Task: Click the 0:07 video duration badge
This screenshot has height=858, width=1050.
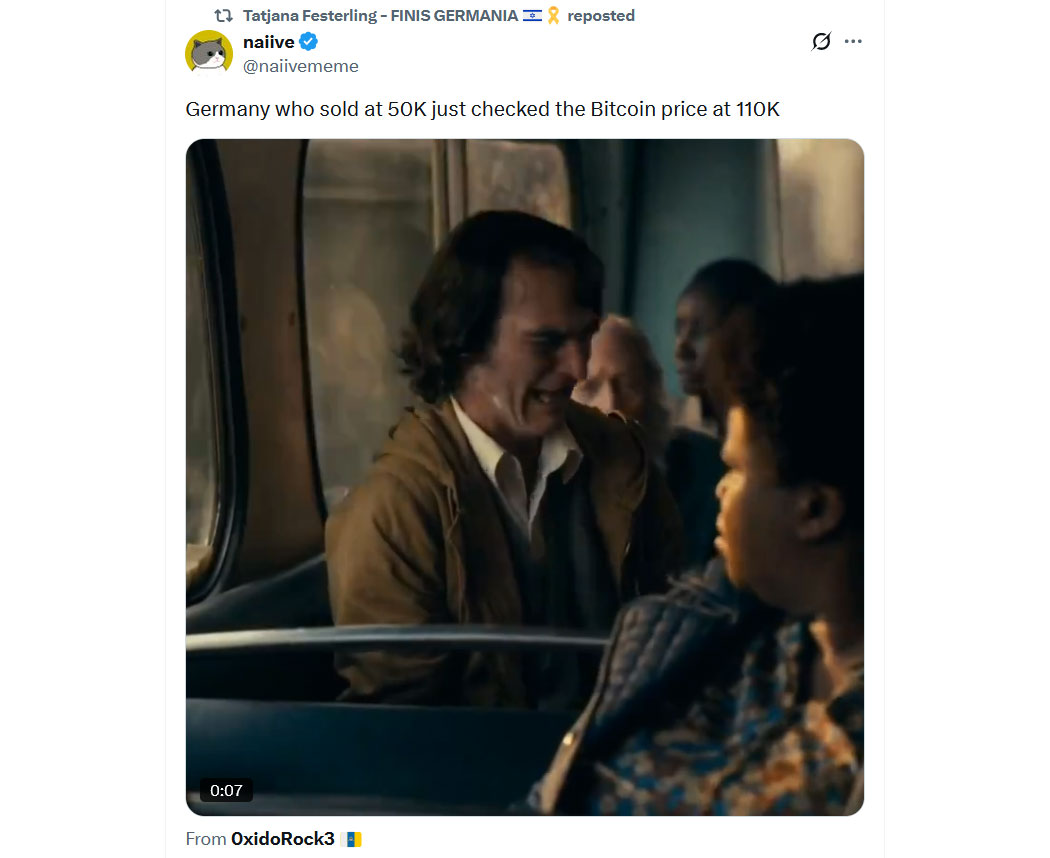Action: tap(226, 790)
